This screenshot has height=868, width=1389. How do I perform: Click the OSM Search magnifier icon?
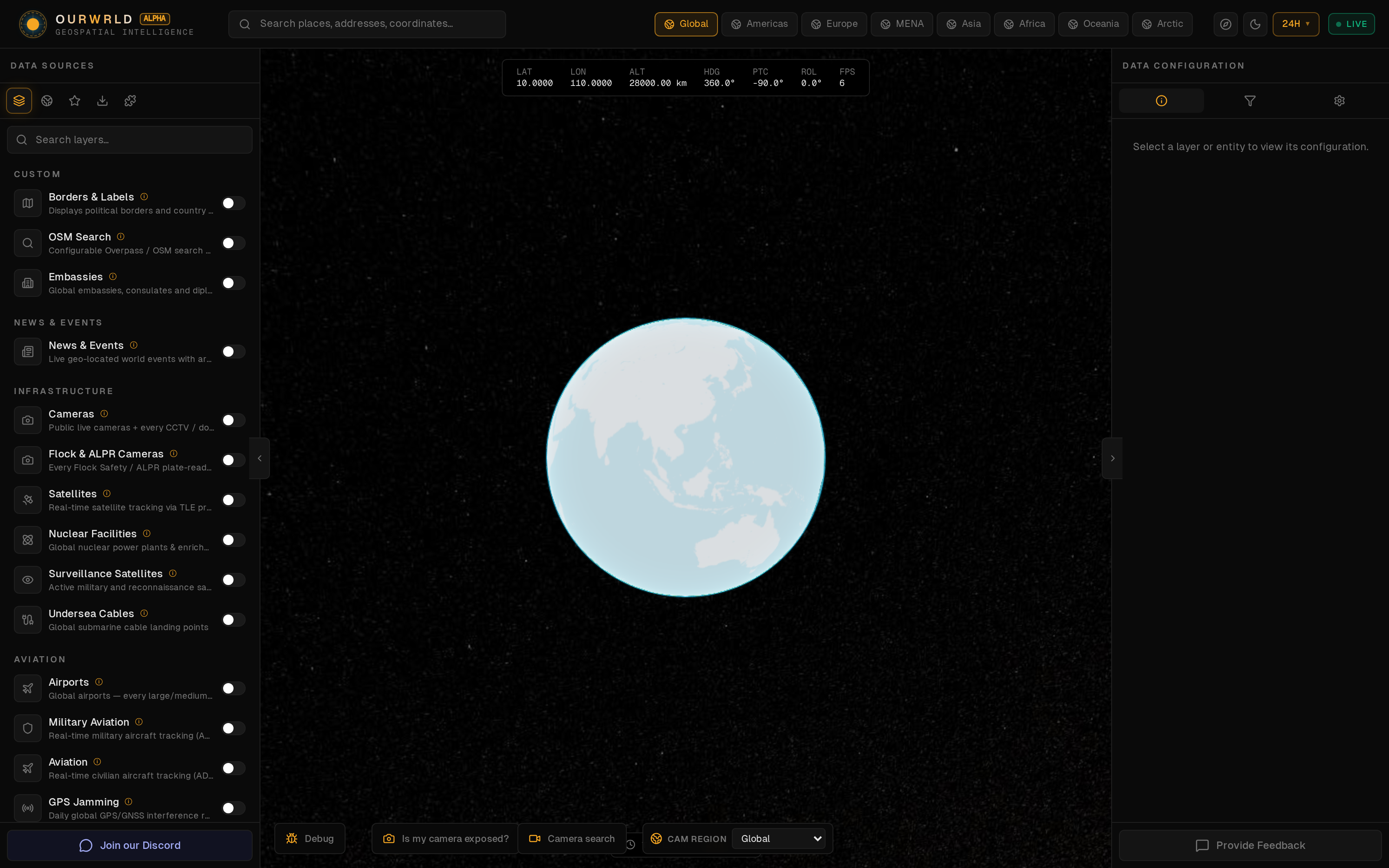[27, 243]
